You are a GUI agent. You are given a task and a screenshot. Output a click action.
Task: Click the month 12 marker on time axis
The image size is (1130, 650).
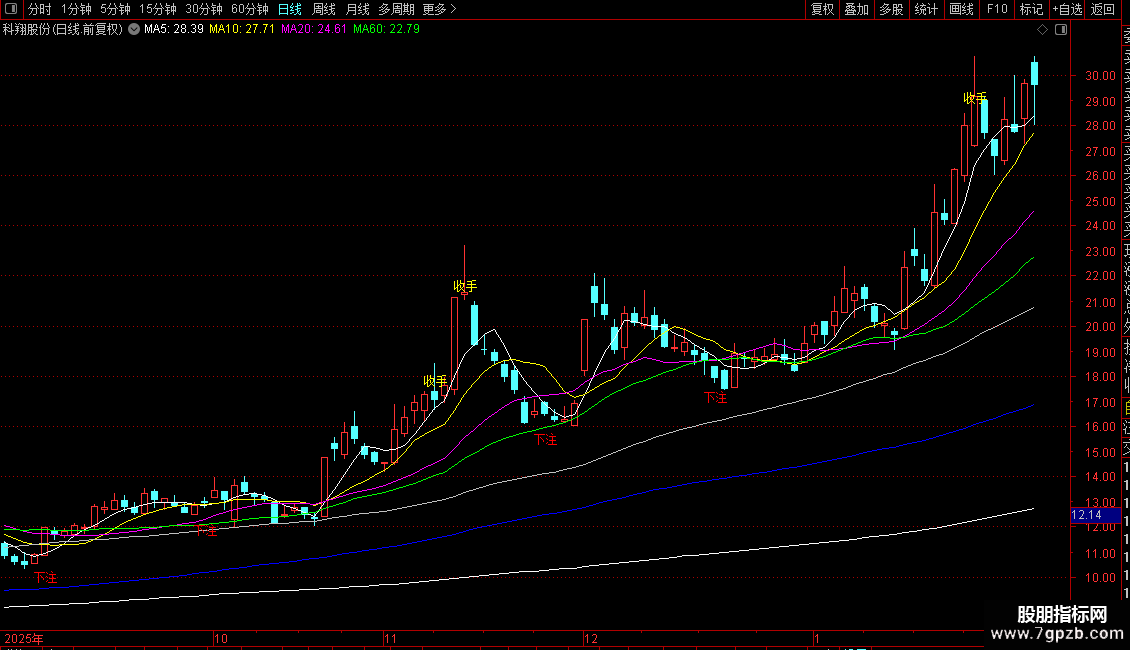click(591, 638)
